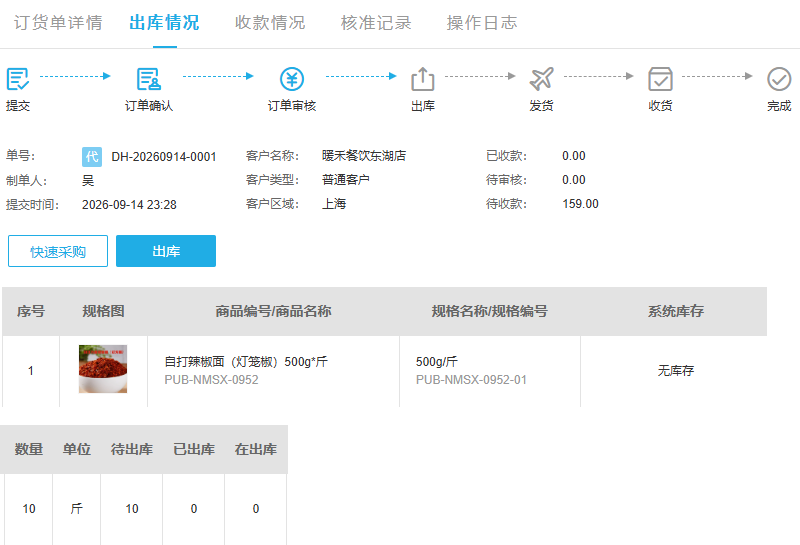Click the 已出库 column header

coord(193,450)
